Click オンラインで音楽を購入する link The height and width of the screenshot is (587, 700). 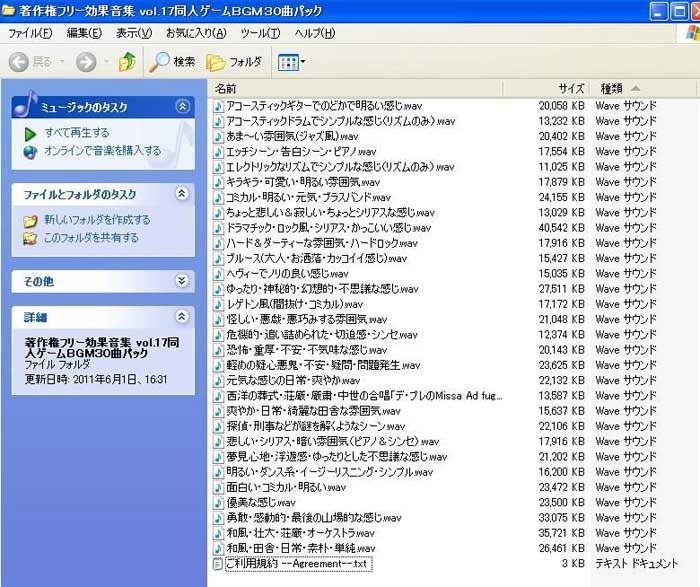pyautogui.click(x=103, y=151)
